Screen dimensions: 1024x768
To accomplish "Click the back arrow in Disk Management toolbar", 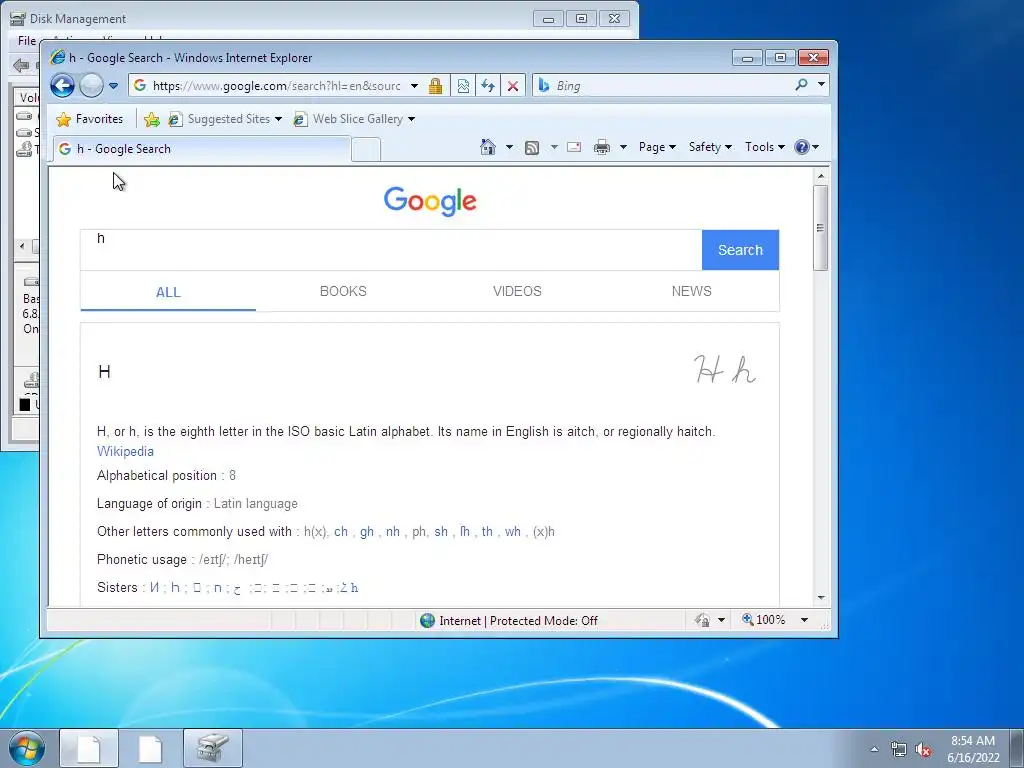I will coord(21,65).
